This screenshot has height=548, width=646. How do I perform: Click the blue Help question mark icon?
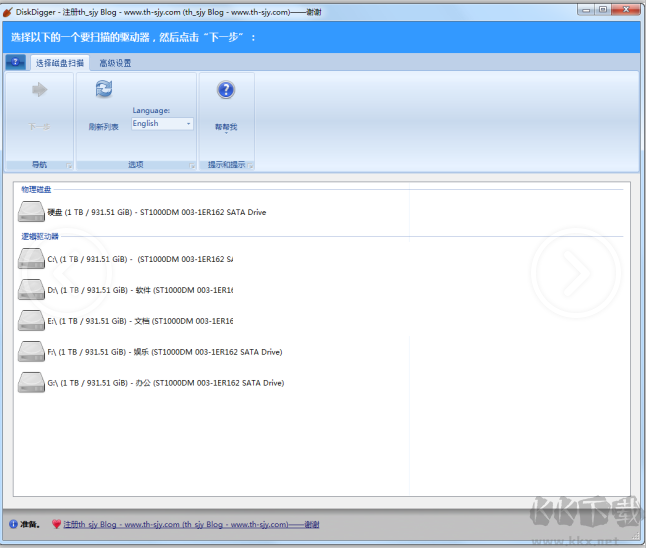click(226, 89)
